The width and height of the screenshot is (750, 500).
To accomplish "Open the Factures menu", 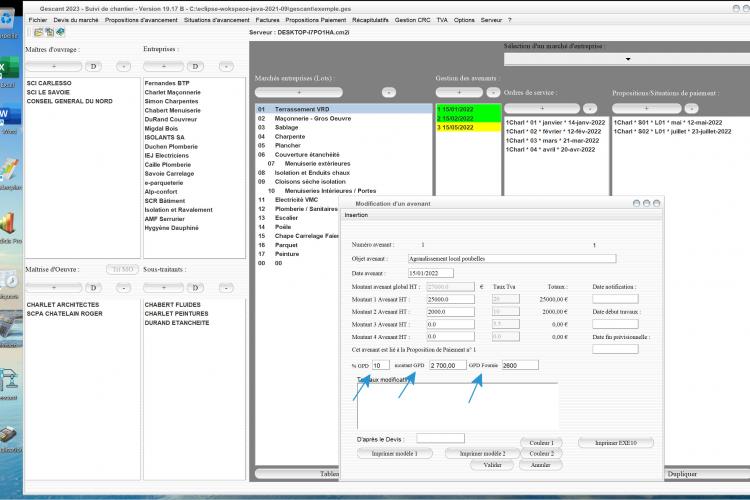I will (x=267, y=20).
